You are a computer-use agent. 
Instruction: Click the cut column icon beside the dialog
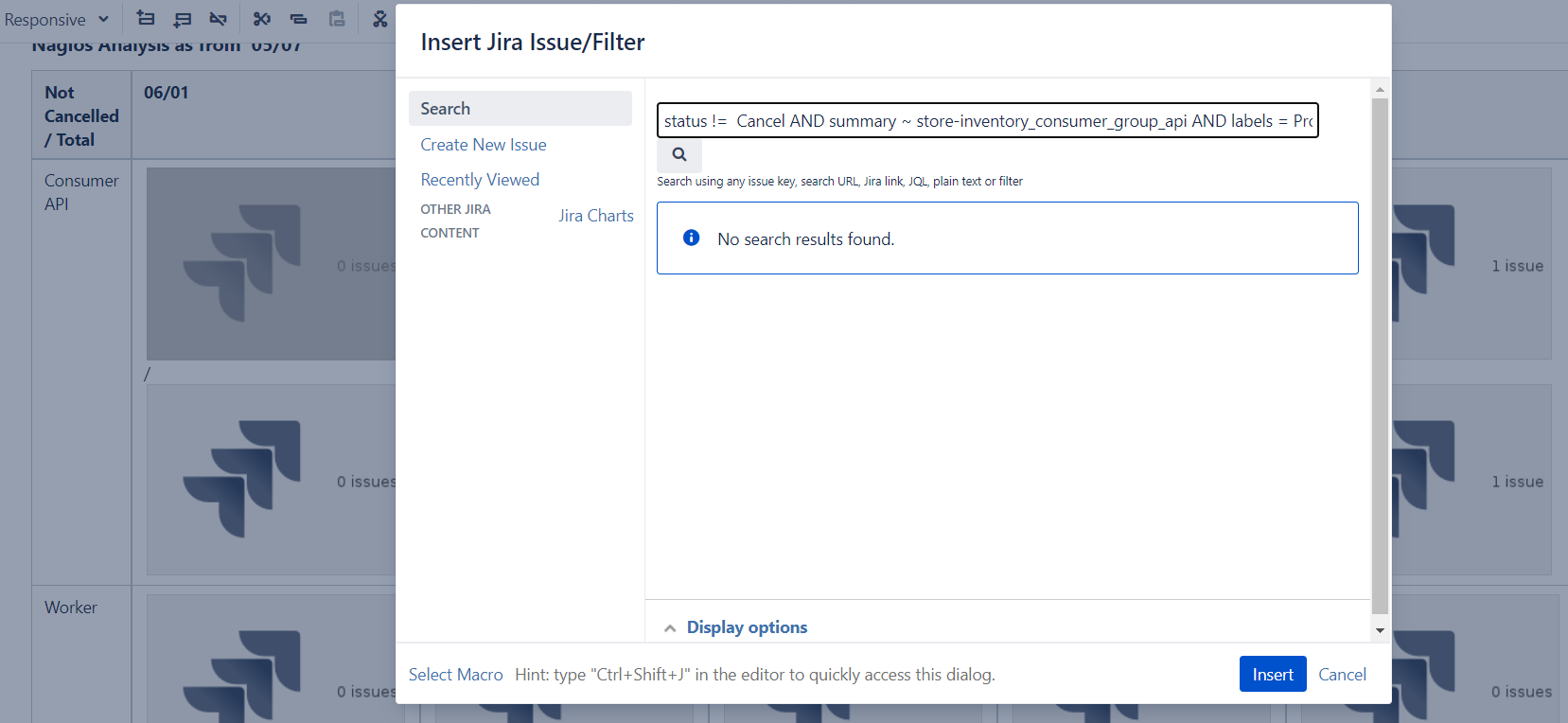[x=379, y=18]
